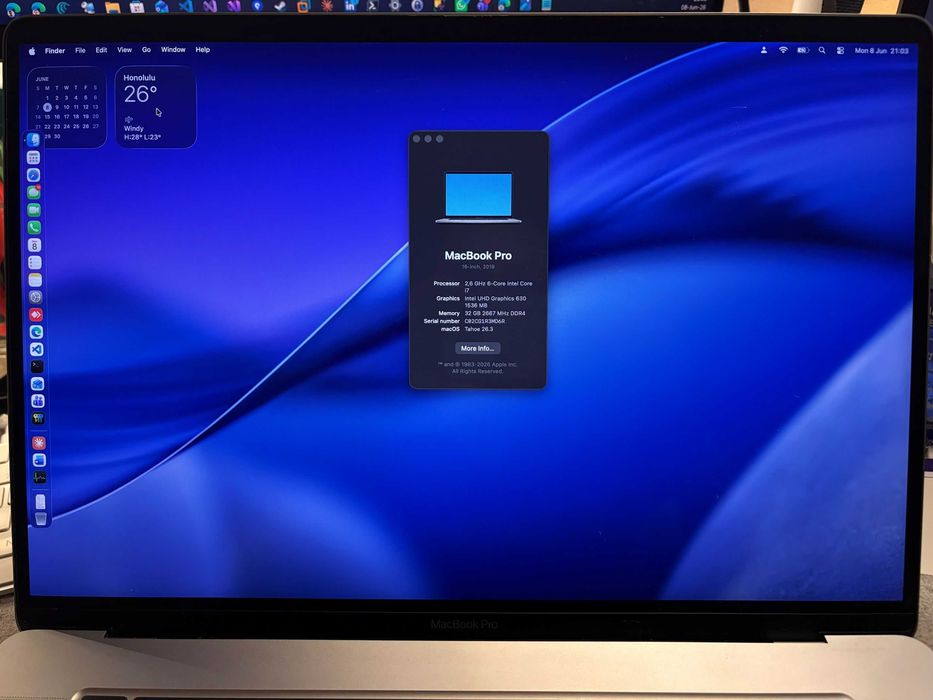The image size is (933, 700).
Task: Click the 'Tahoe 26.3' macOS value
Action: click(478, 329)
